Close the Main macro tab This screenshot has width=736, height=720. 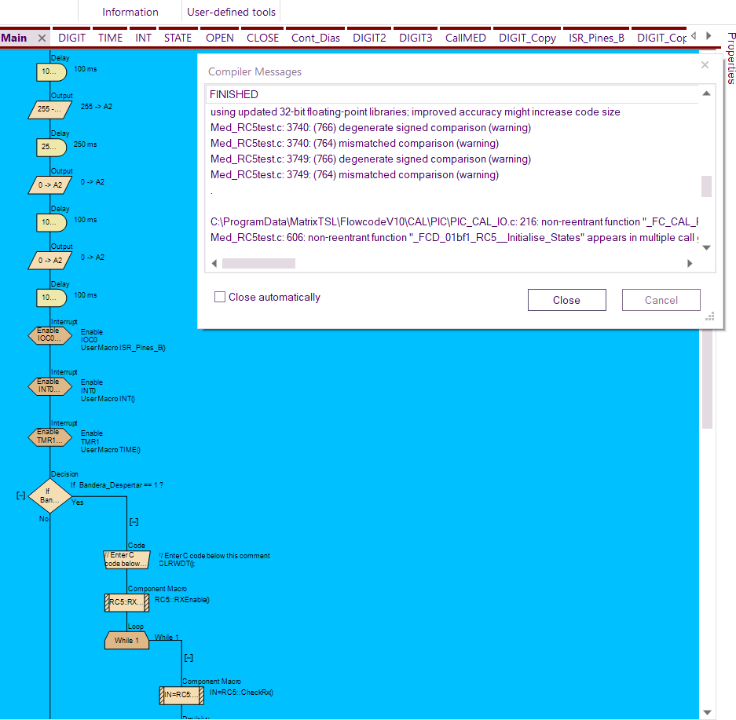tap(42, 38)
